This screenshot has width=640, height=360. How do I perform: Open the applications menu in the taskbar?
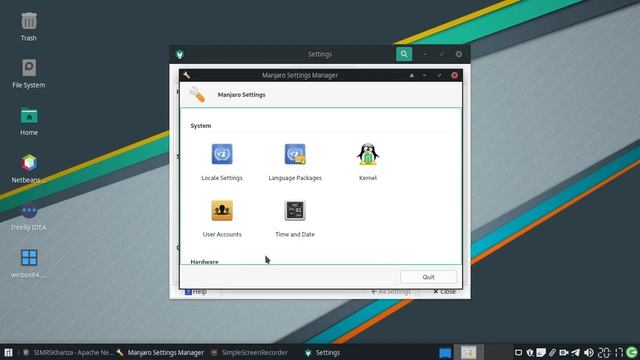click(x=8, y=353)
